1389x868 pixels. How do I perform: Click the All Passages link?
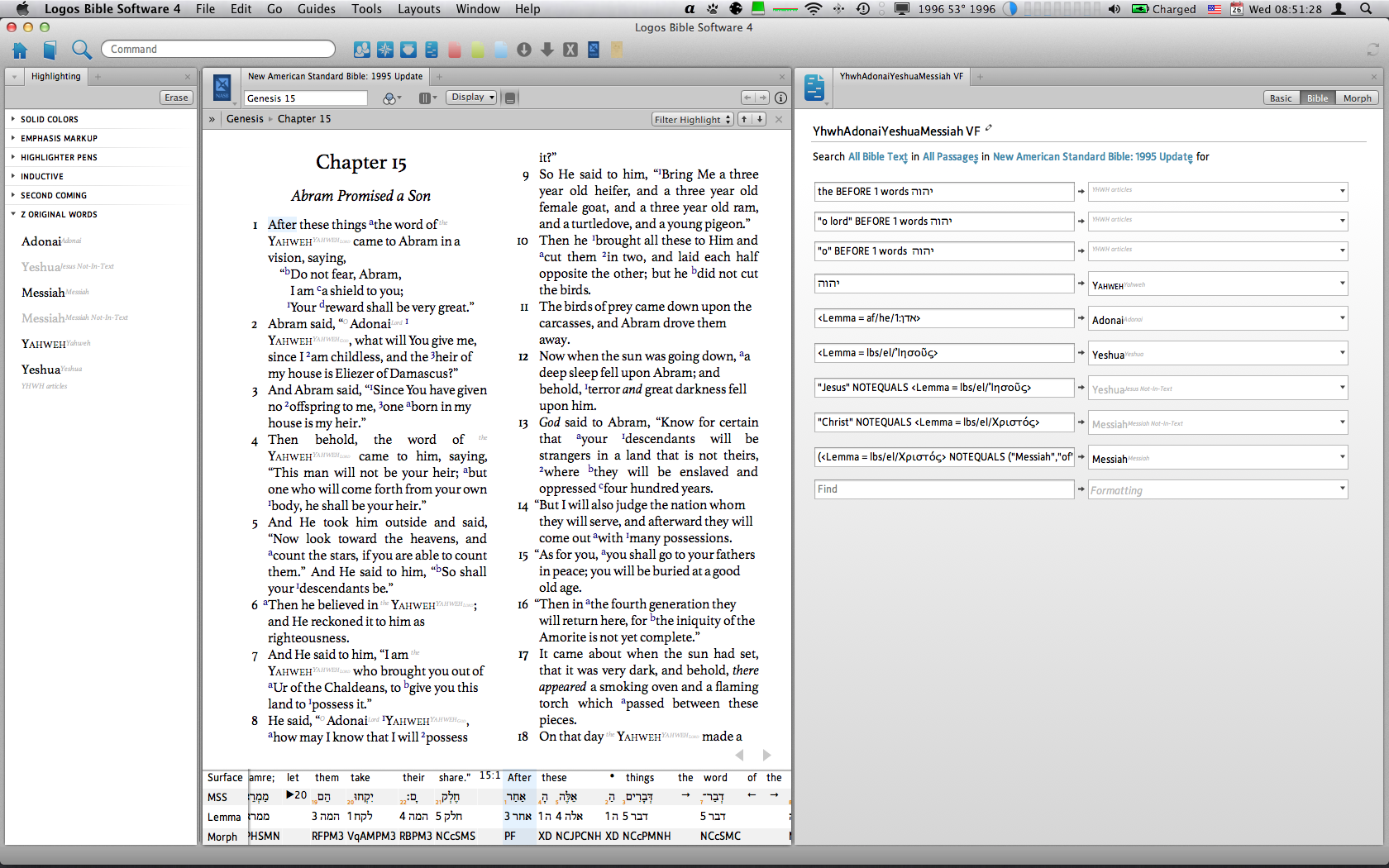click(951, 157)
